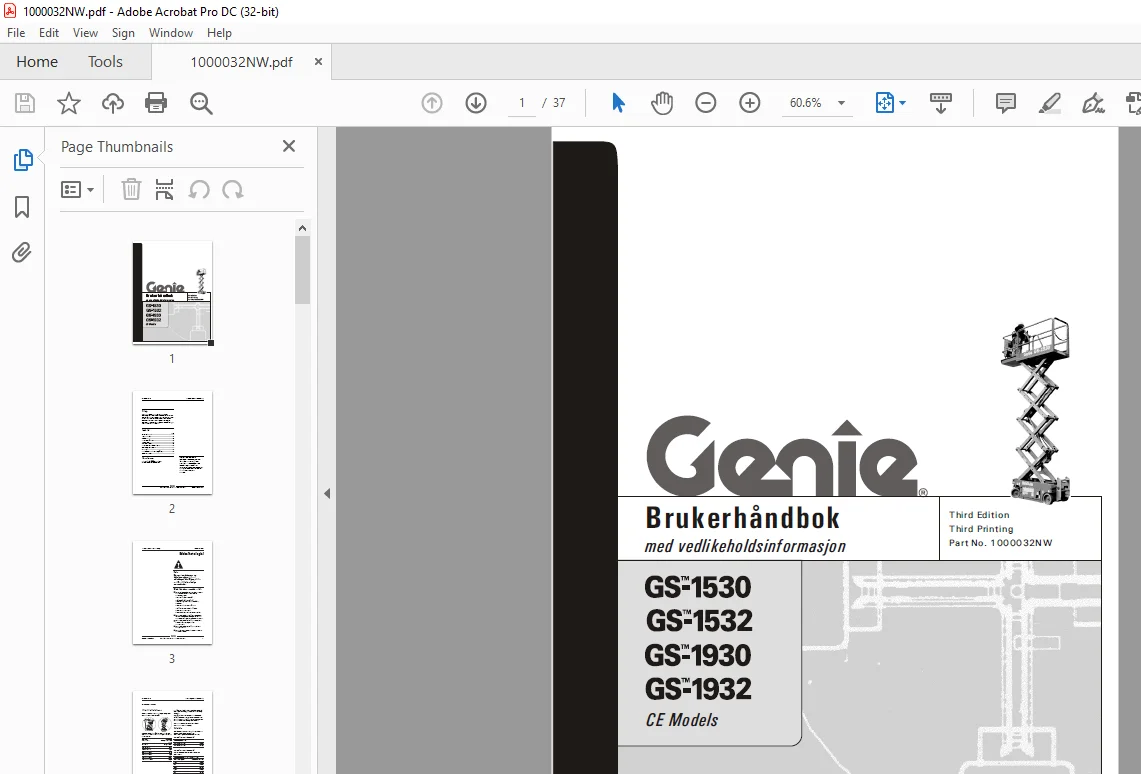
Task: Open the Attachments paperclip icon
Action: pyautogui.click(x=22, y=252)
